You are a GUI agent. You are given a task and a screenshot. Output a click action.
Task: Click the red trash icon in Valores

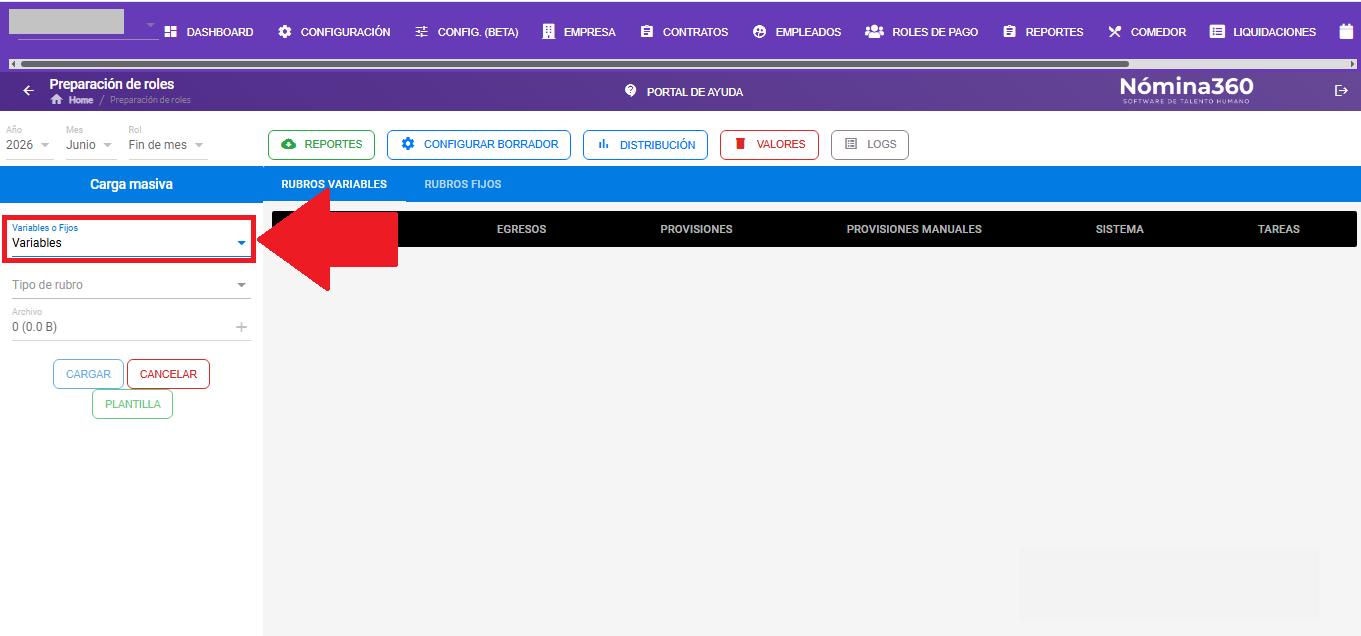[x=741, y=144]
